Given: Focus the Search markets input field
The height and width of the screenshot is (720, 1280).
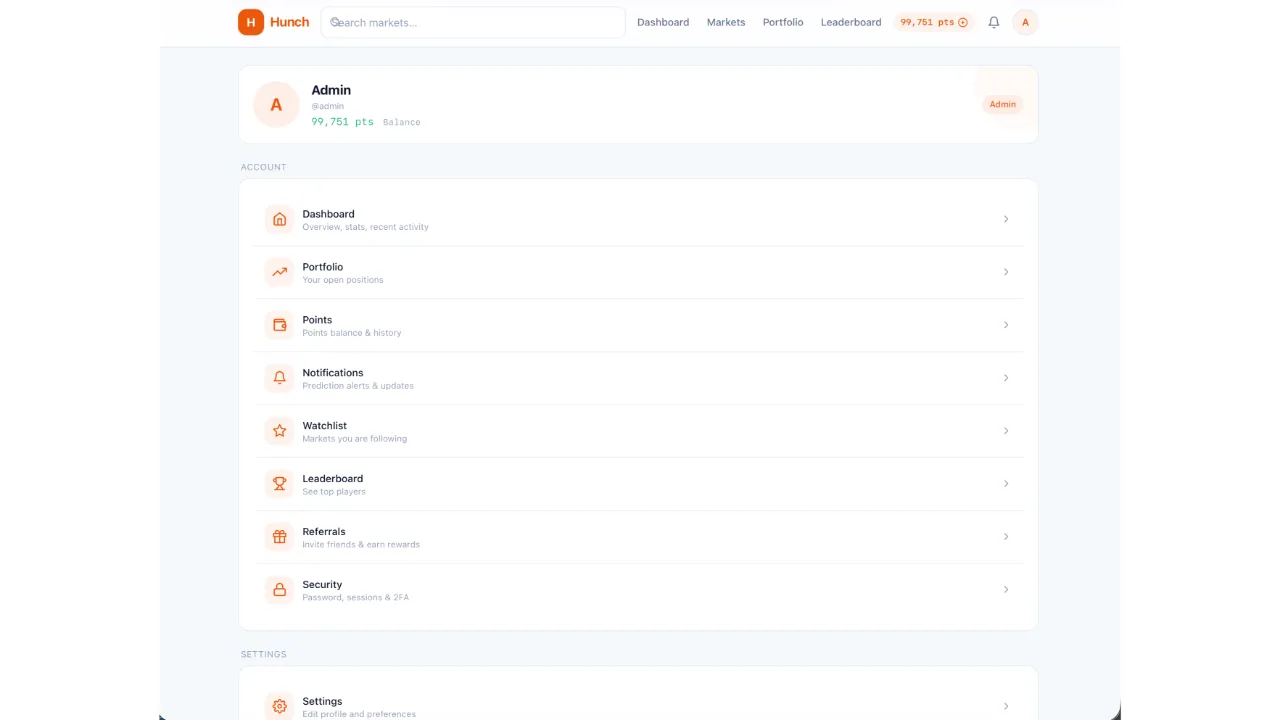Looking at the screenshot, I should [473, 22].
